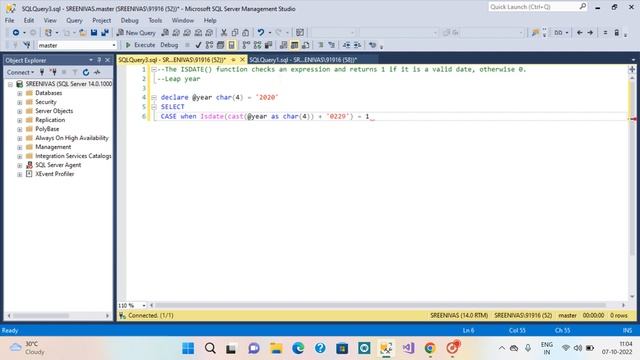Open Object Explorer window position dropdown
This screenshot has width=640, height=360.
click(x=91, y=60)
